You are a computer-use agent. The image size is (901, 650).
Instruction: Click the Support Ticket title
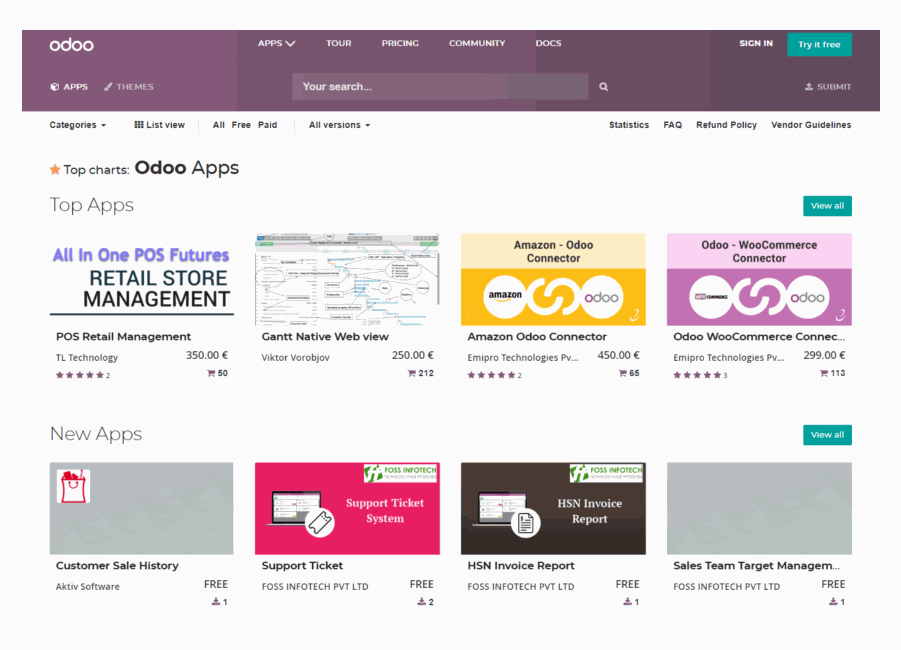point(302,566)
